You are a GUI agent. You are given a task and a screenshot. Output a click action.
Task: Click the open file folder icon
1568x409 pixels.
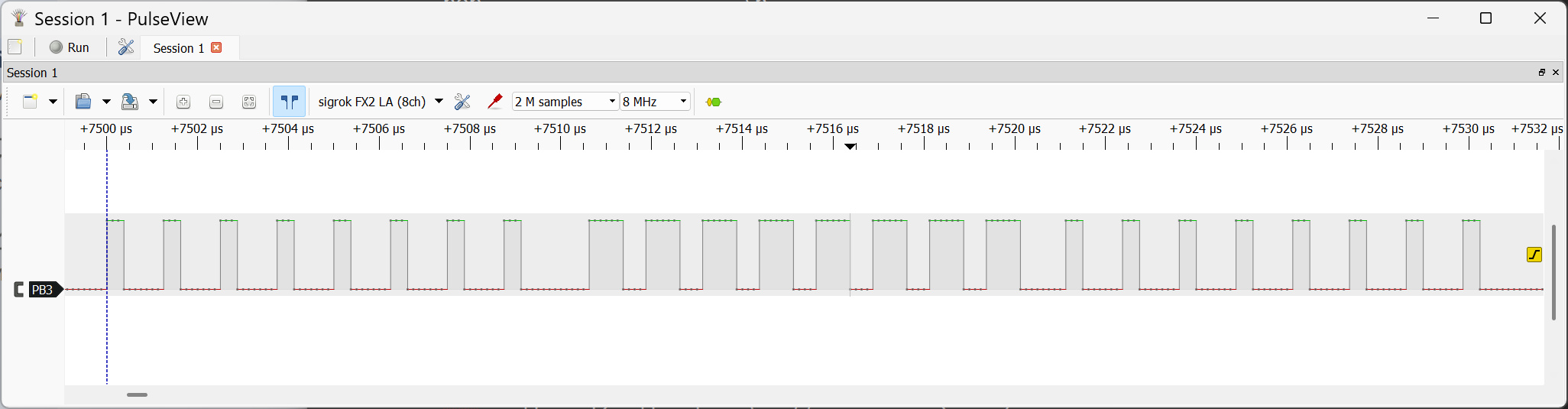[83, 102]
